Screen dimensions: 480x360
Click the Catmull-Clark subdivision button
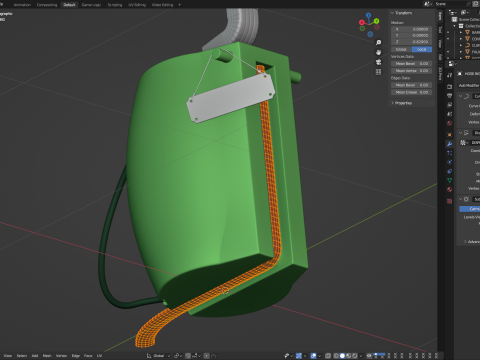[470, 209]
